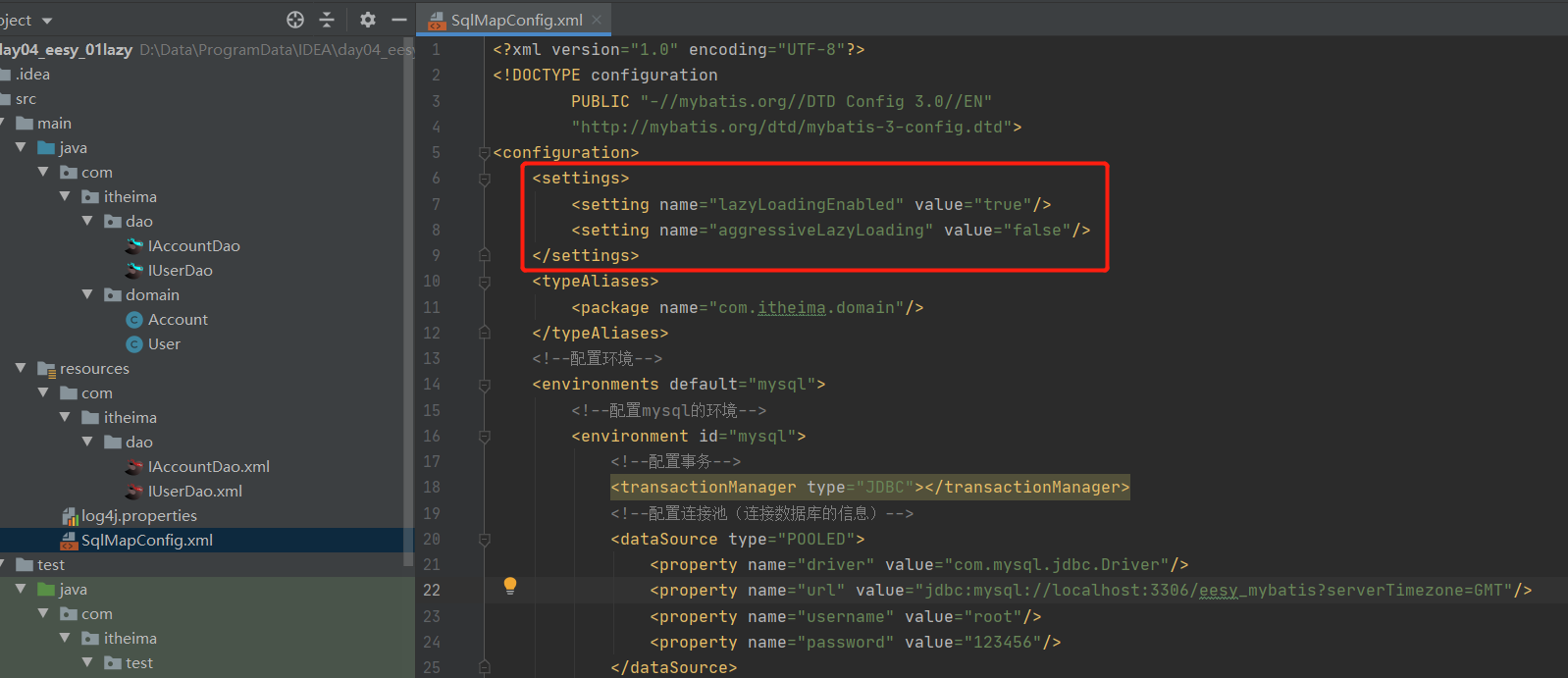Click the log4j.properties file icon
The width and height of the screenshot is (1568, 678).
point(70,516)
